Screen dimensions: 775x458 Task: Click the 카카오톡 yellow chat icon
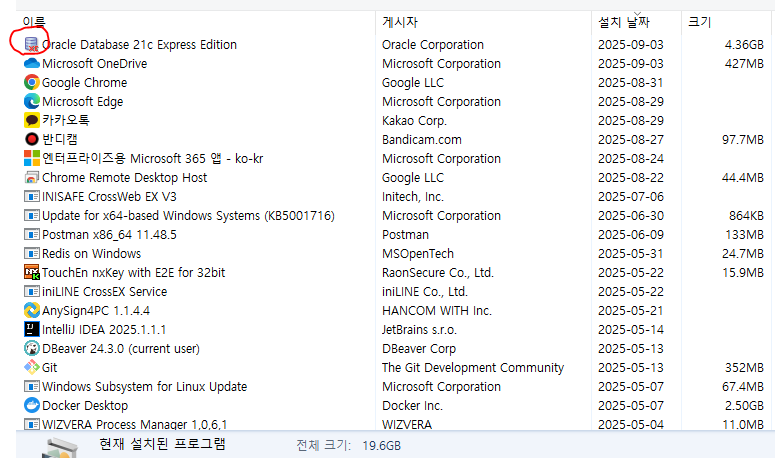pos(32,120)
